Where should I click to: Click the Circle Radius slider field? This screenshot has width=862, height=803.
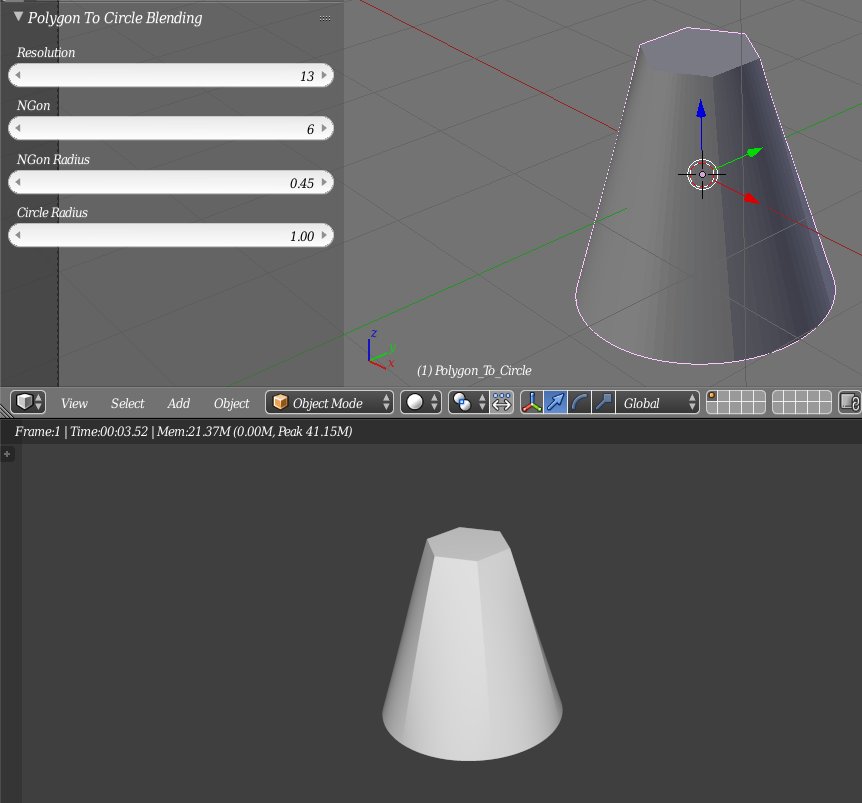pos(170,236)
